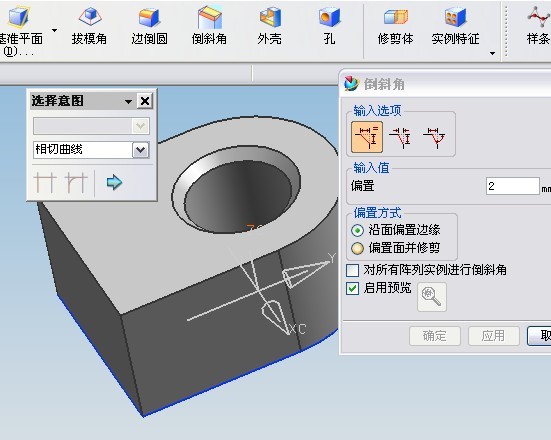Click the preview magnifier icon button
Image resolution: width=551 pixels, height=440 pixels.
pos(432,297)
